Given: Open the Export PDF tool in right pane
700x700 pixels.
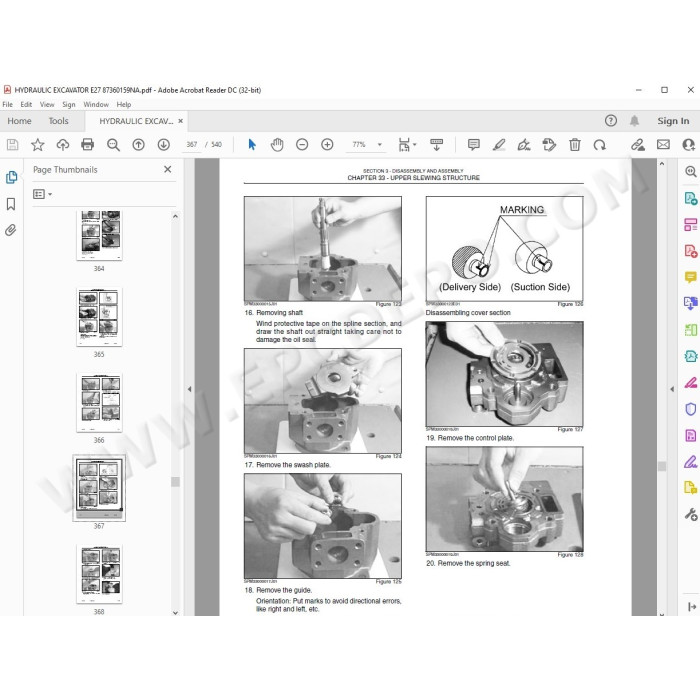Looking at the screenshot, I should (x=690, y=198).
